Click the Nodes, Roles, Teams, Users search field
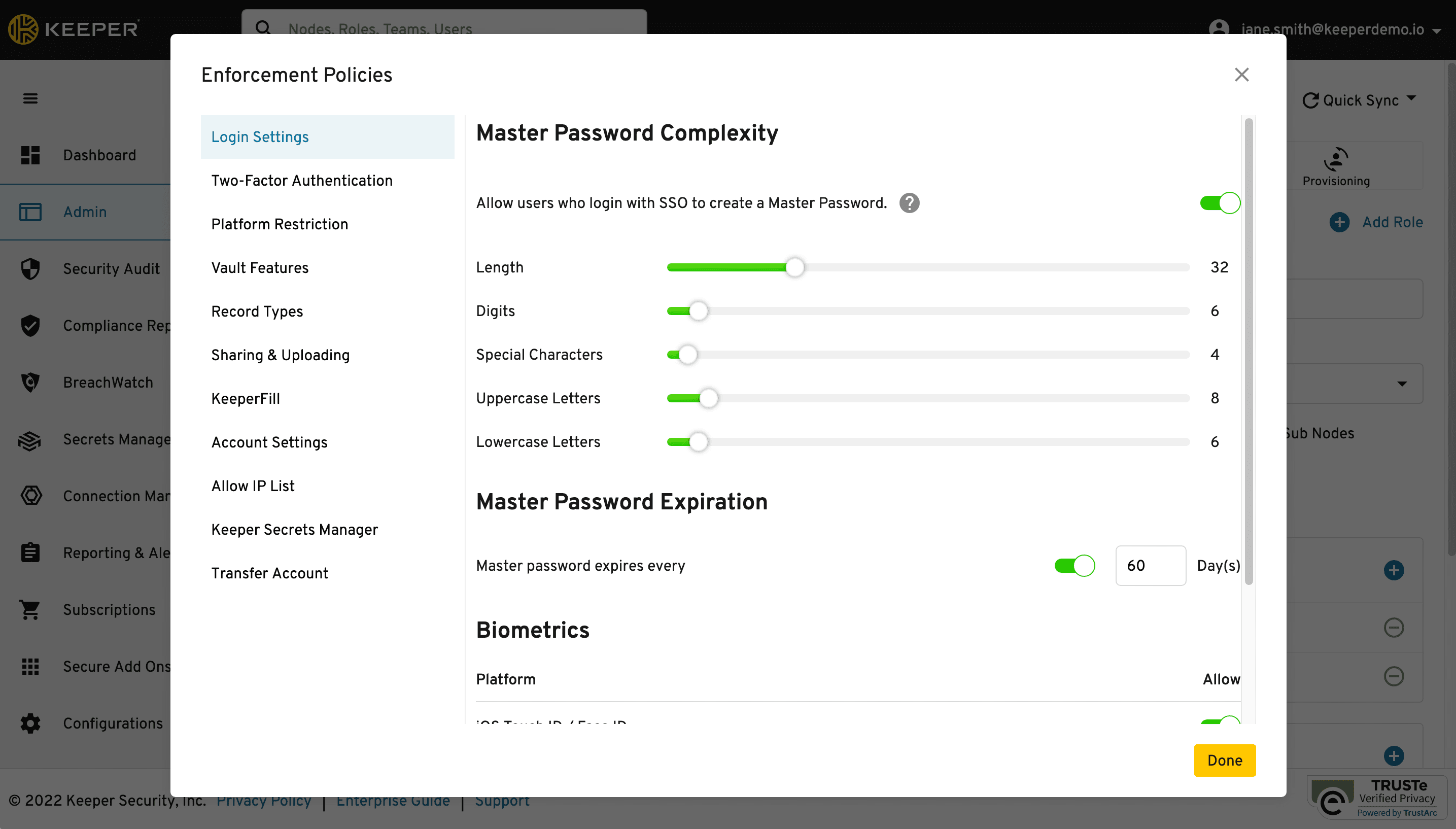The image size is (1456, 829). [x=444, y=28]
